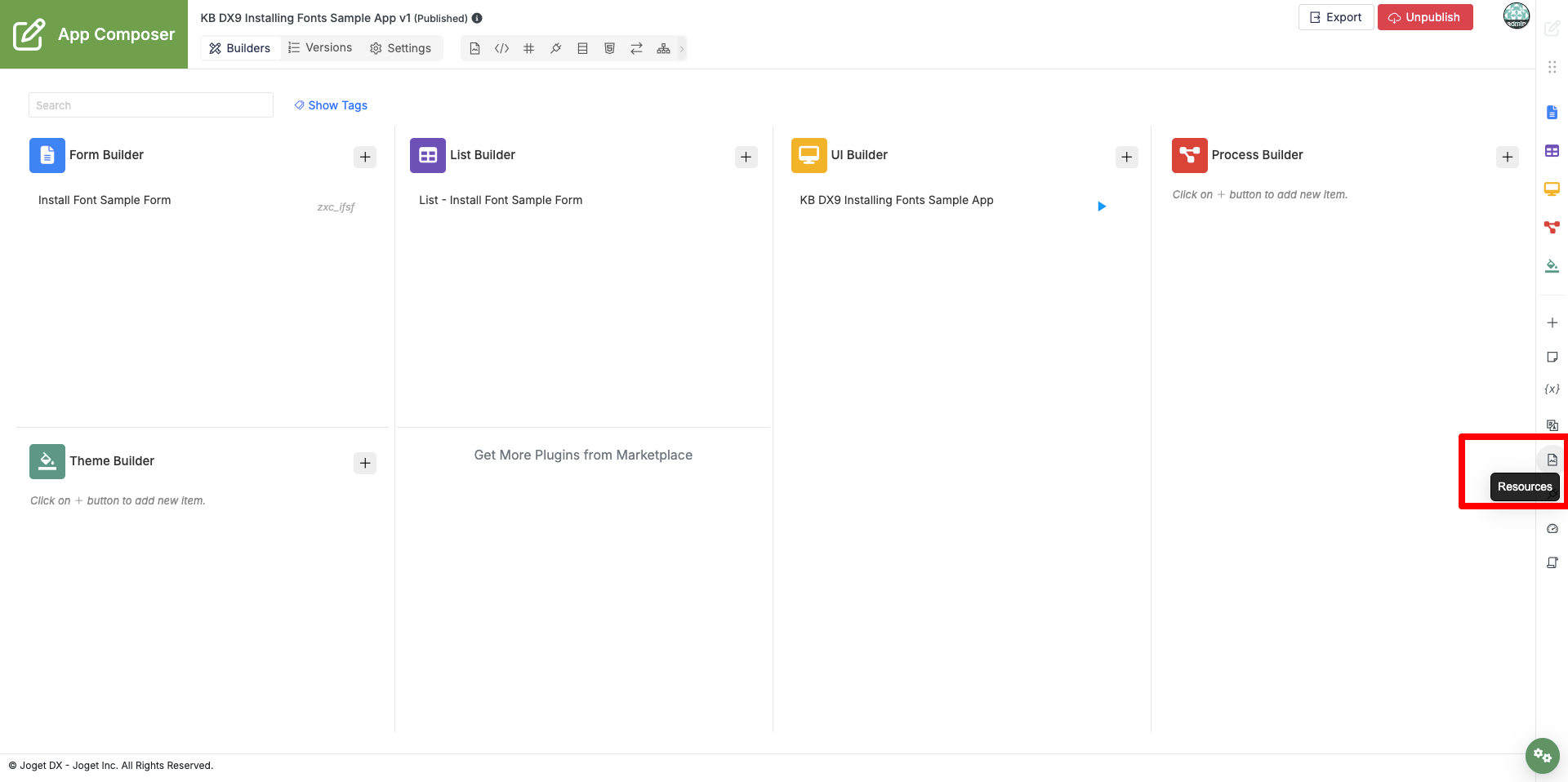Click the grip dots icon in right sidebar
This screenshot has width=1568, height=782.
click(1552, 67)
